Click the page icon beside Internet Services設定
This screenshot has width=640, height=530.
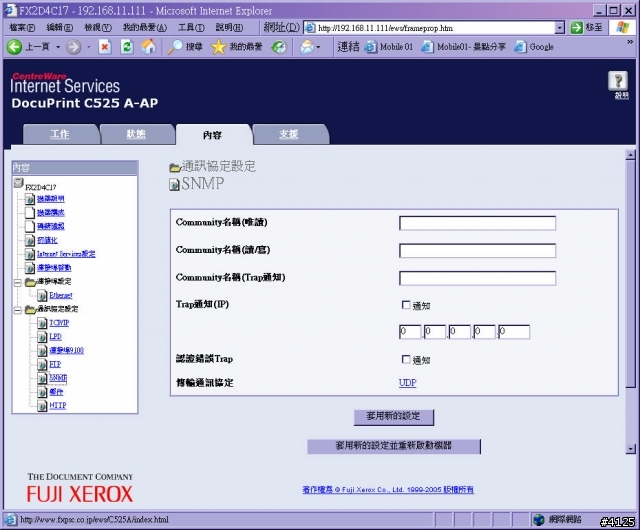(x=29, y=254)
